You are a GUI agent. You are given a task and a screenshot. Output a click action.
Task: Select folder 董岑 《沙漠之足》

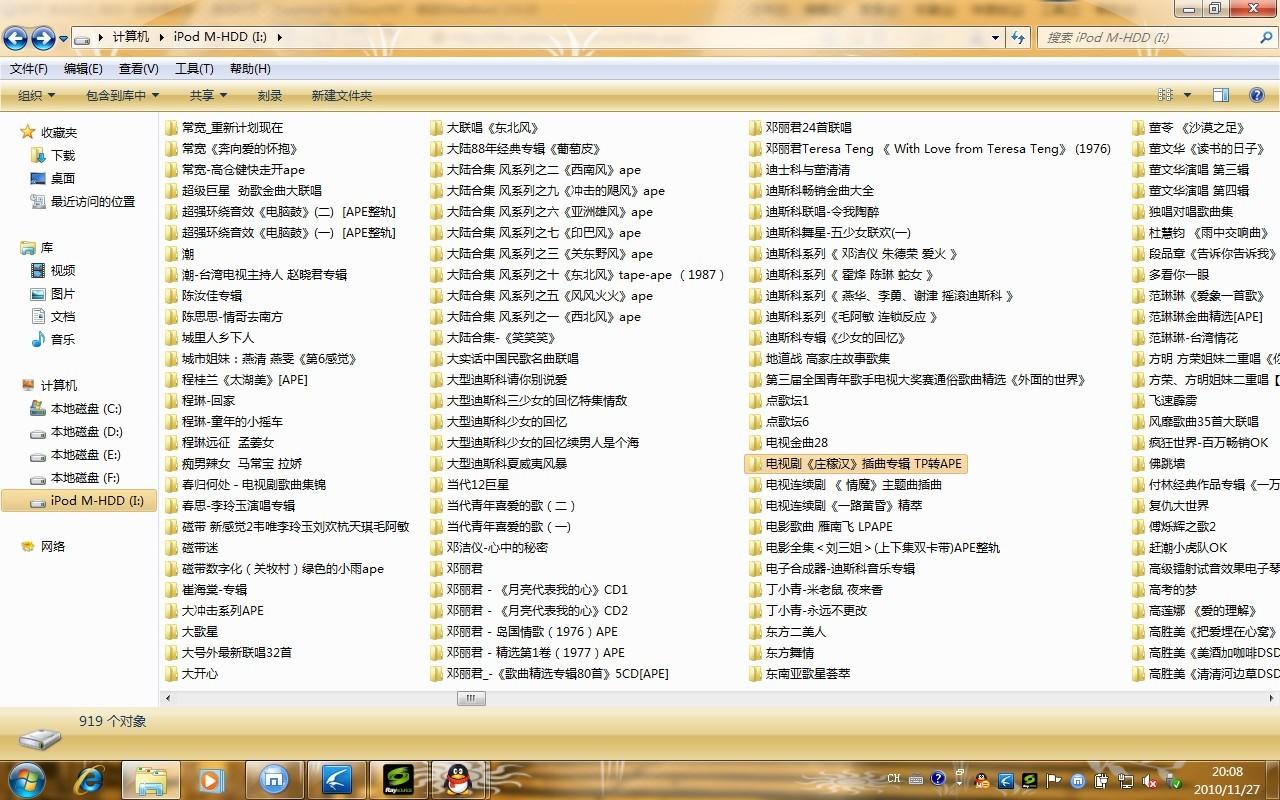(1189, 127)
